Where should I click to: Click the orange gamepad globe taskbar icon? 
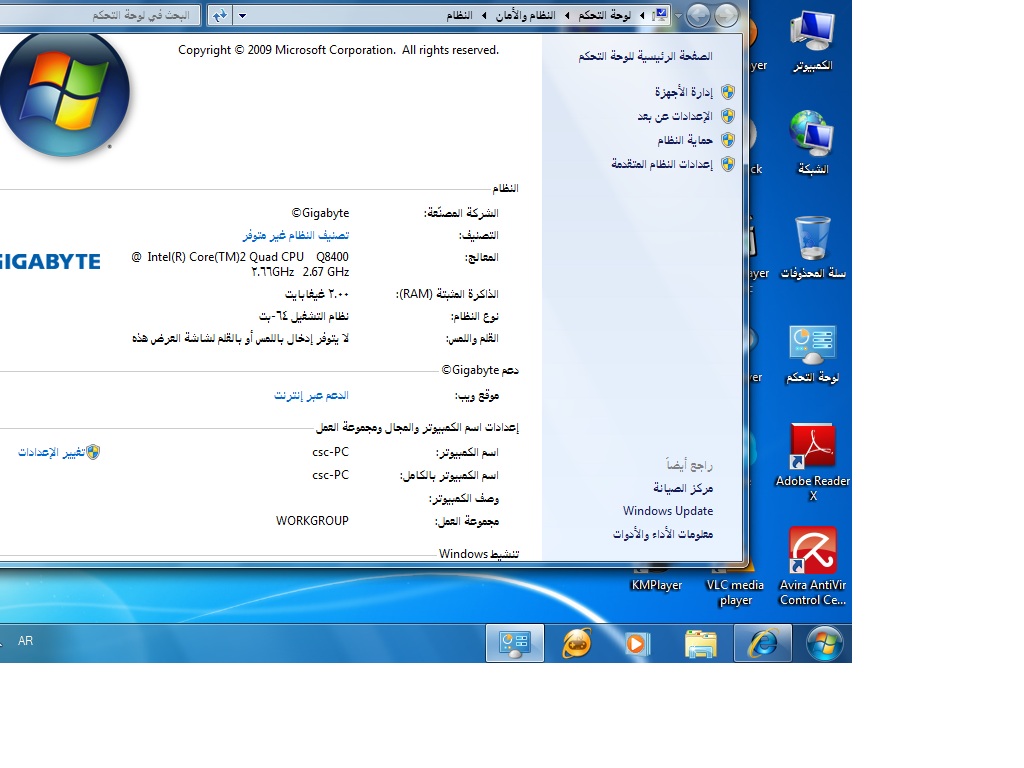tap(577, 644)
